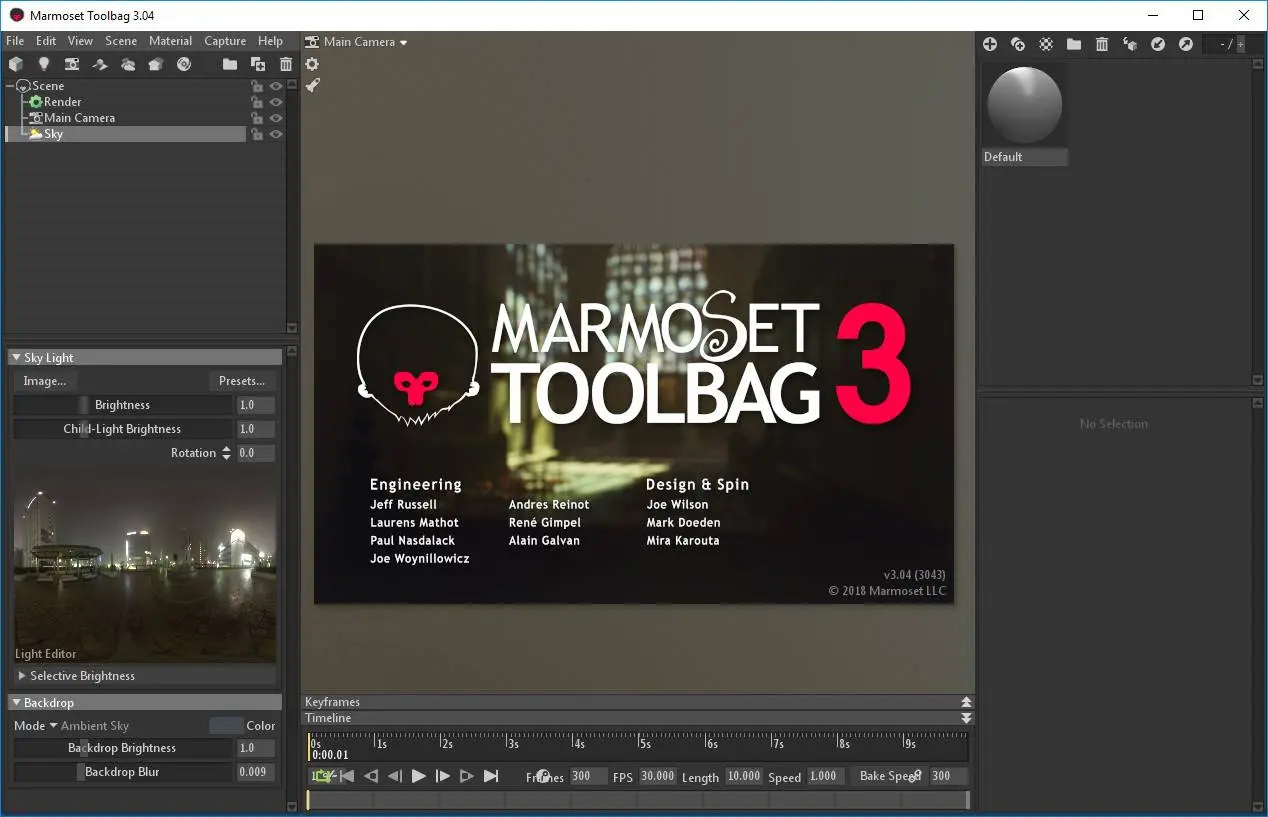Viewport: 1268px width, 817px height.
Task: Import a material with the down-arrow icon
Action: point(1158,44)
